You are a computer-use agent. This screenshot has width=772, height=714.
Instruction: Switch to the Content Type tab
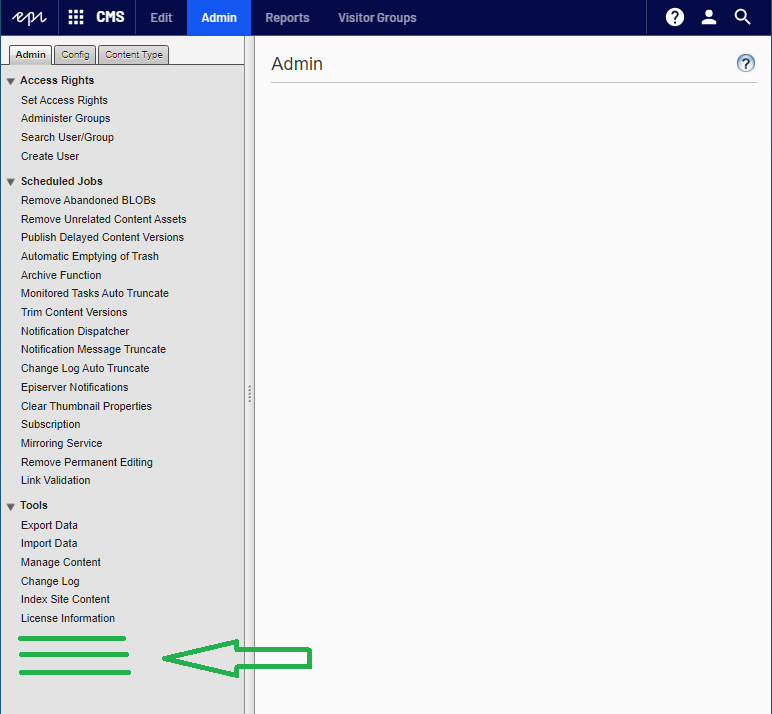click(133, 55)
